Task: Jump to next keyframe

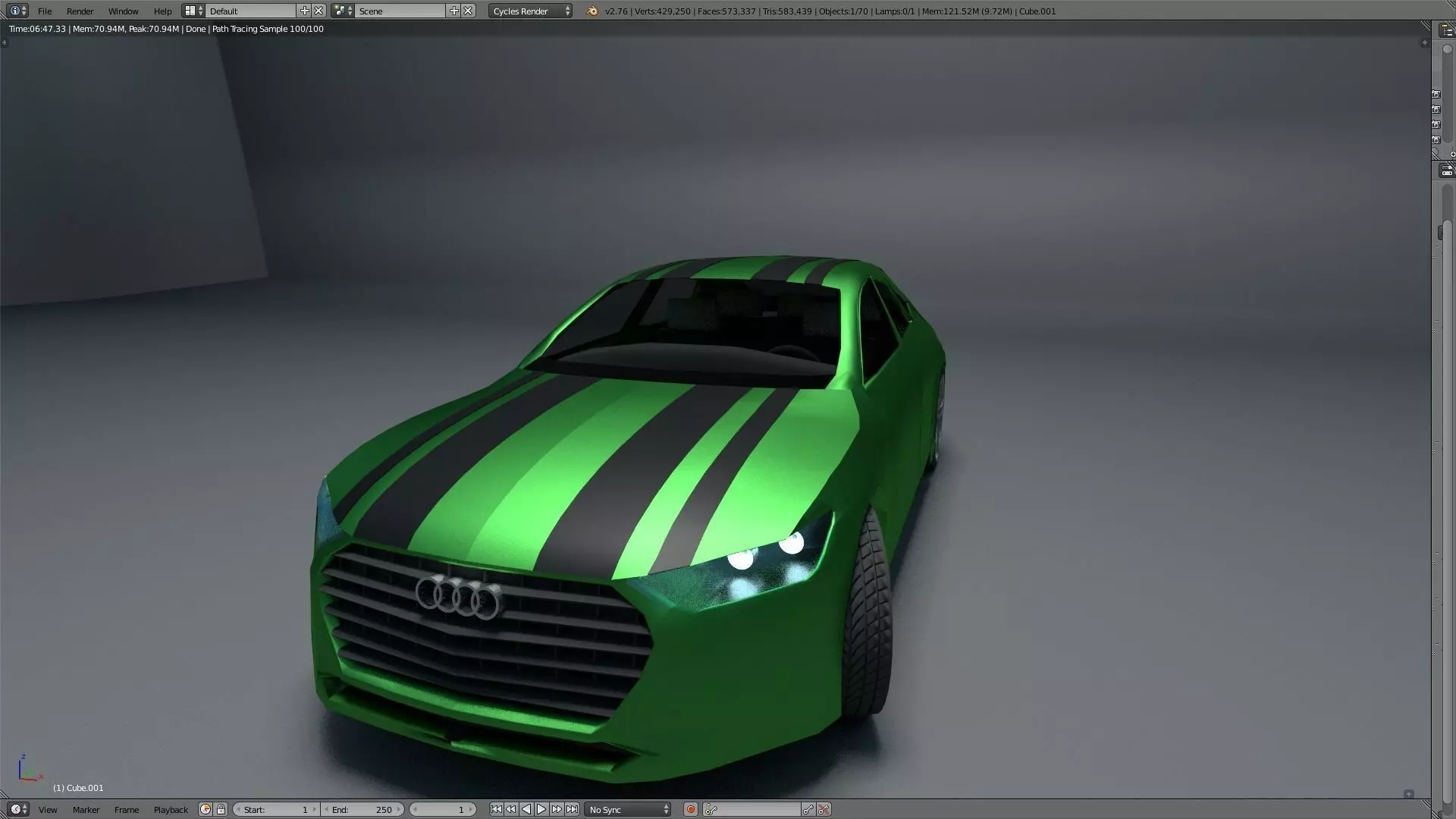Action: click(x=557, y=809)
